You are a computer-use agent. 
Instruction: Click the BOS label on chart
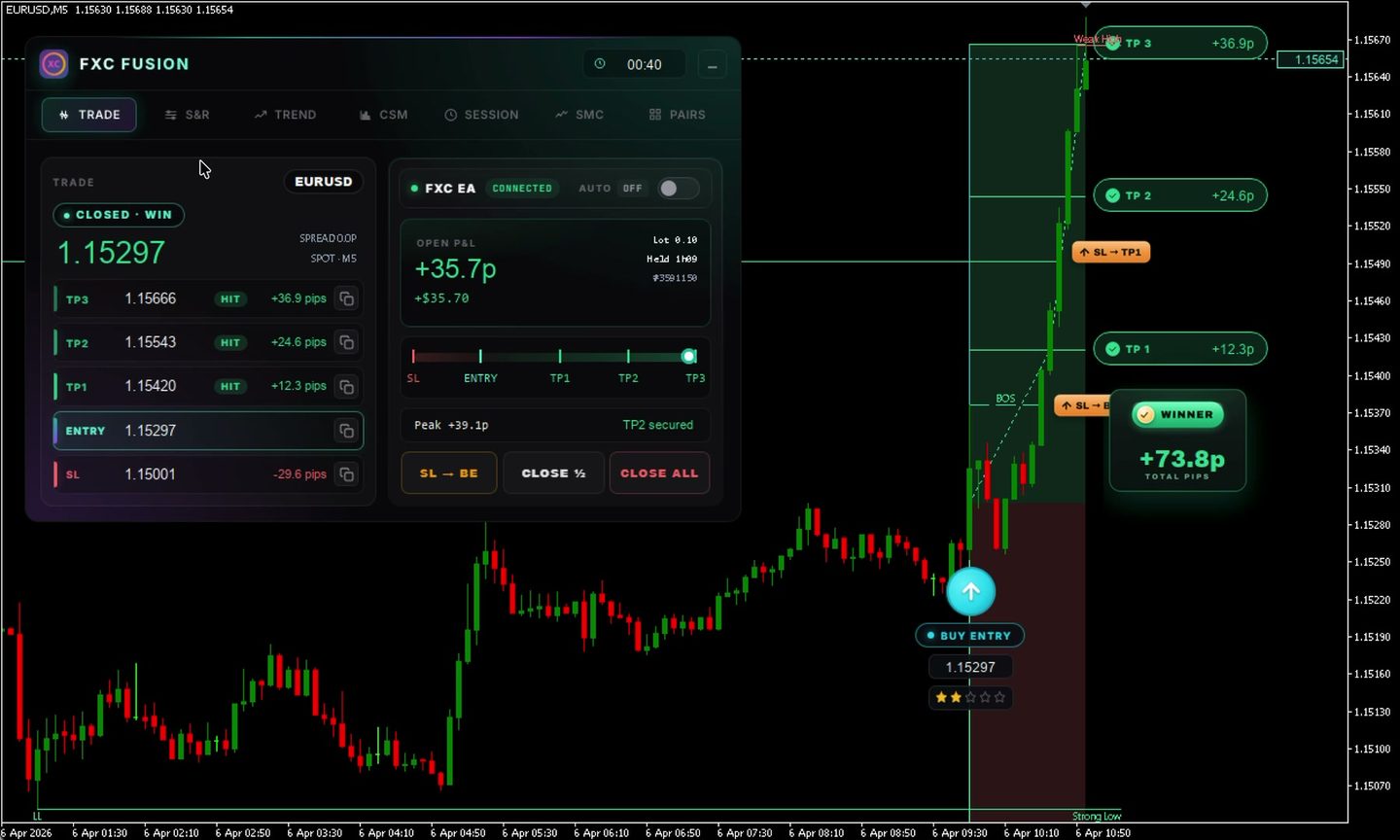(x=1005, y=399)
